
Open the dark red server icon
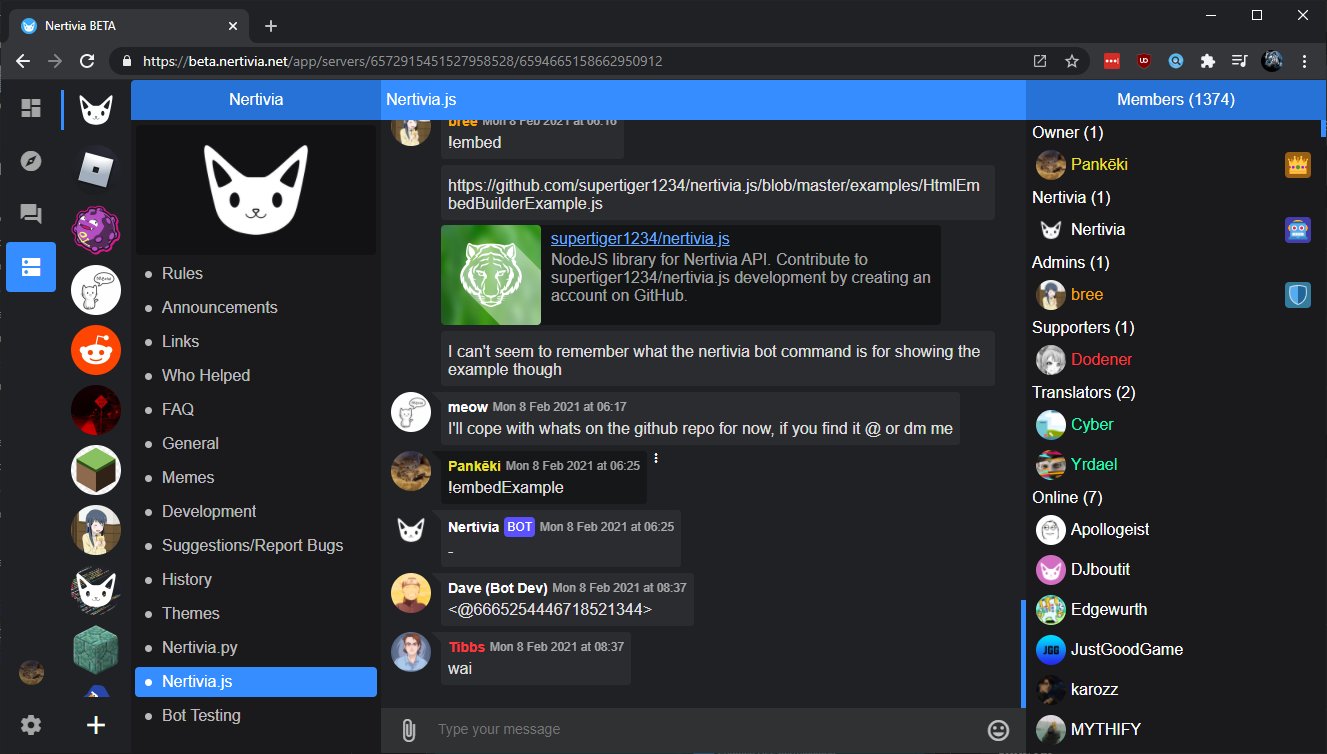(96, 410)
